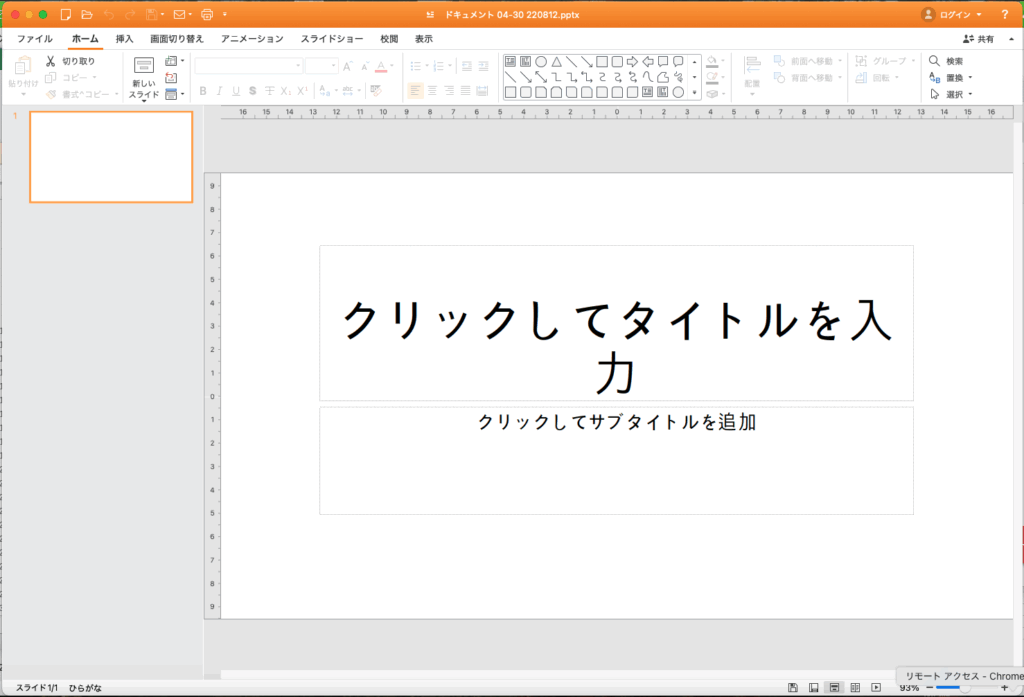This screenshot has width=1024, height=697.
Task: Click the search (検索) magnifier icon
Action: click(x=934, y=61)
